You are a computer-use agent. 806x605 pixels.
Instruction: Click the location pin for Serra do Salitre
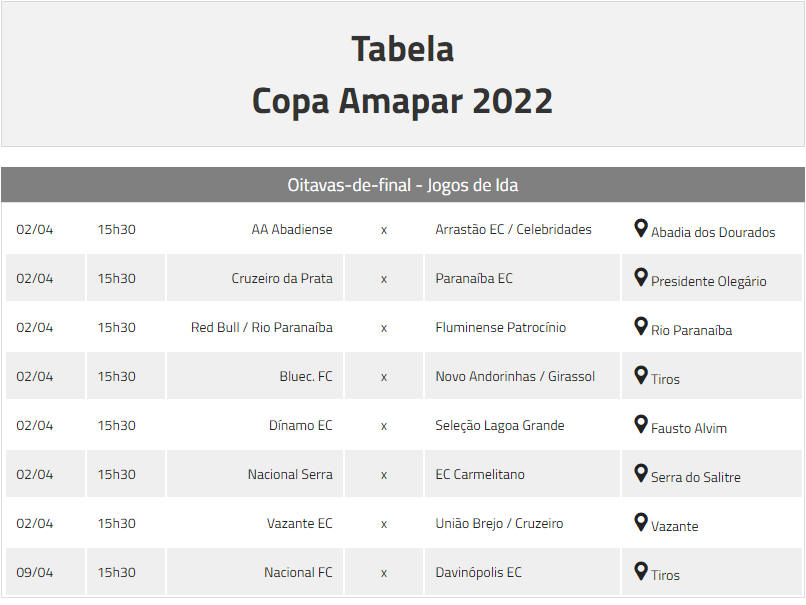coord(640,473)
